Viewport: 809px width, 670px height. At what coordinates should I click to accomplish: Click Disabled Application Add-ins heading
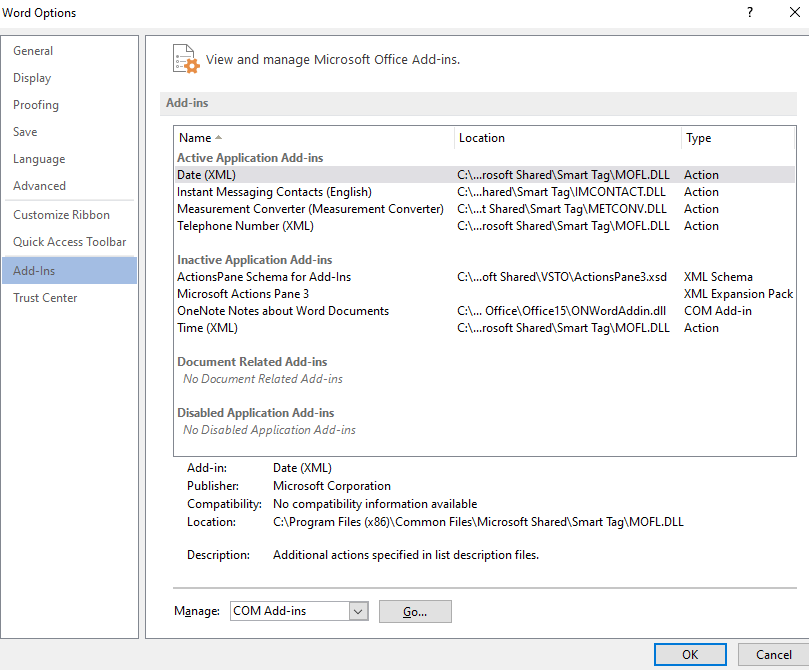(255, 413)
